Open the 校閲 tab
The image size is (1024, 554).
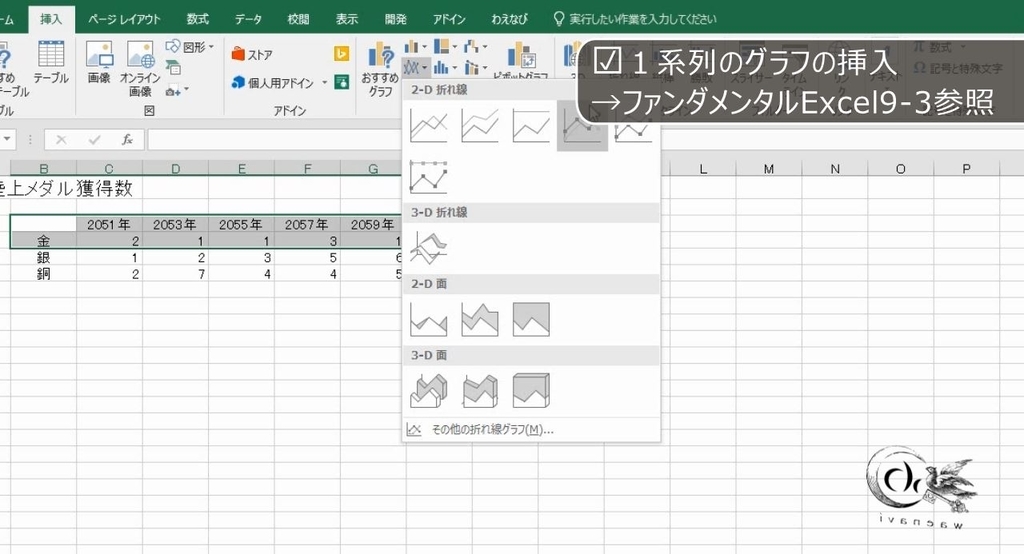298,19
